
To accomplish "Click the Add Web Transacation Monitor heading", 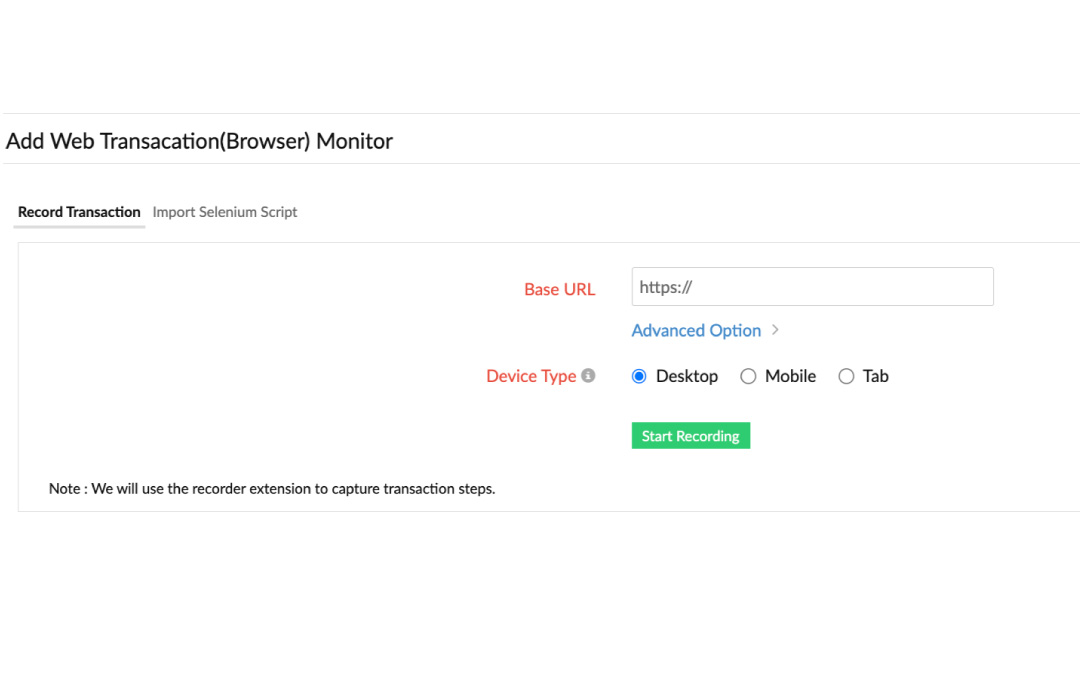I will [199, 141].
